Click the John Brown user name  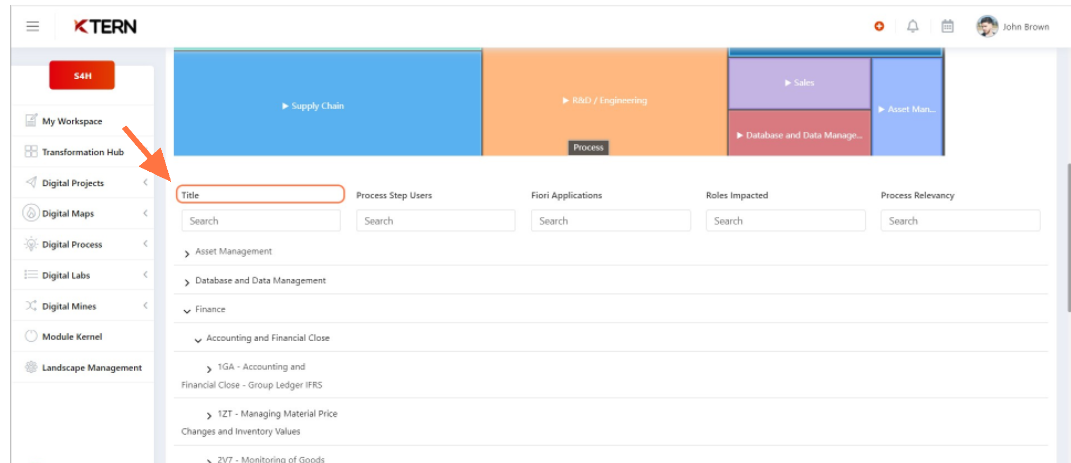pyautogui.click(x=1026, y=27)
